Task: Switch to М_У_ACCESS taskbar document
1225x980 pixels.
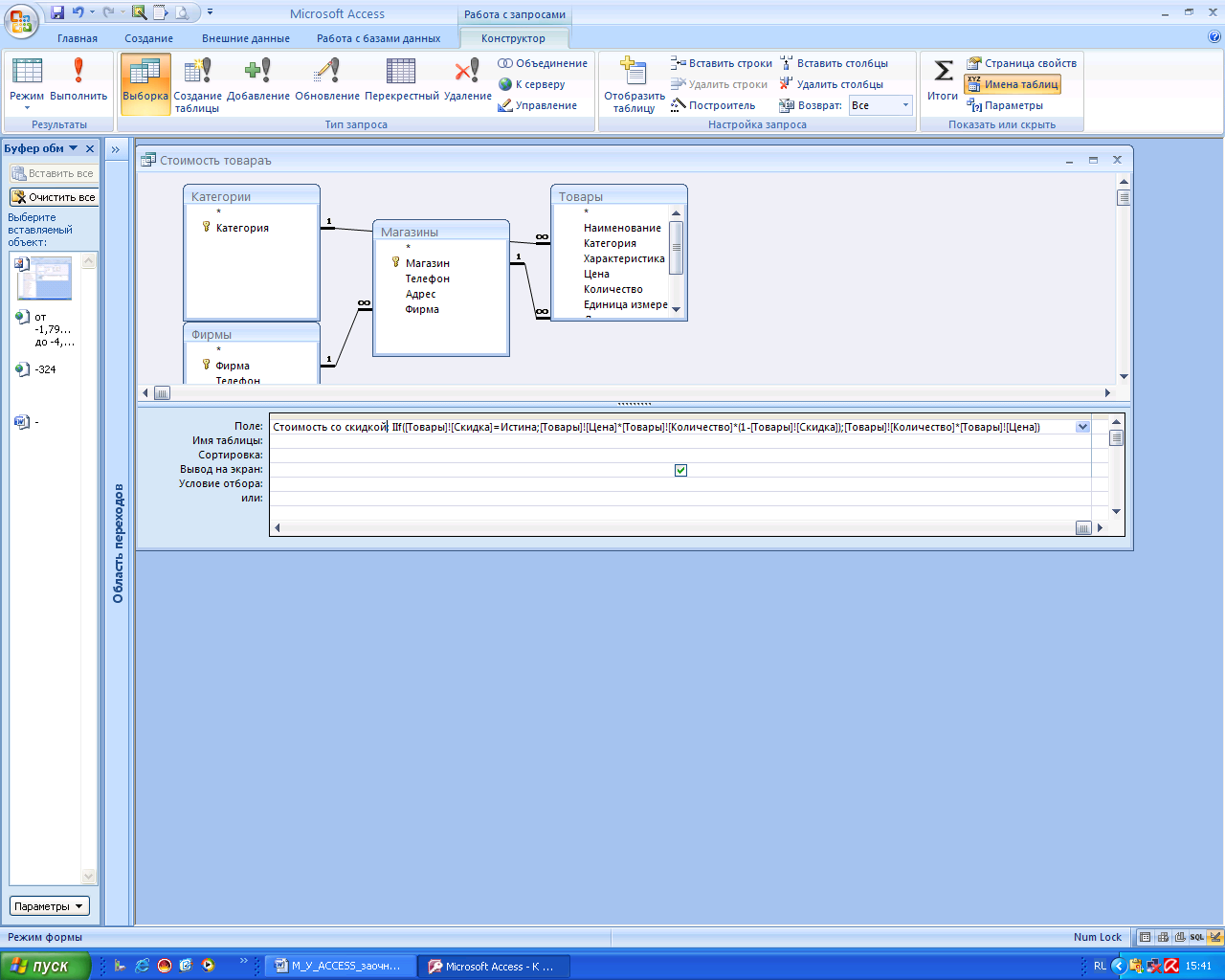Action: tap(342, 966)
